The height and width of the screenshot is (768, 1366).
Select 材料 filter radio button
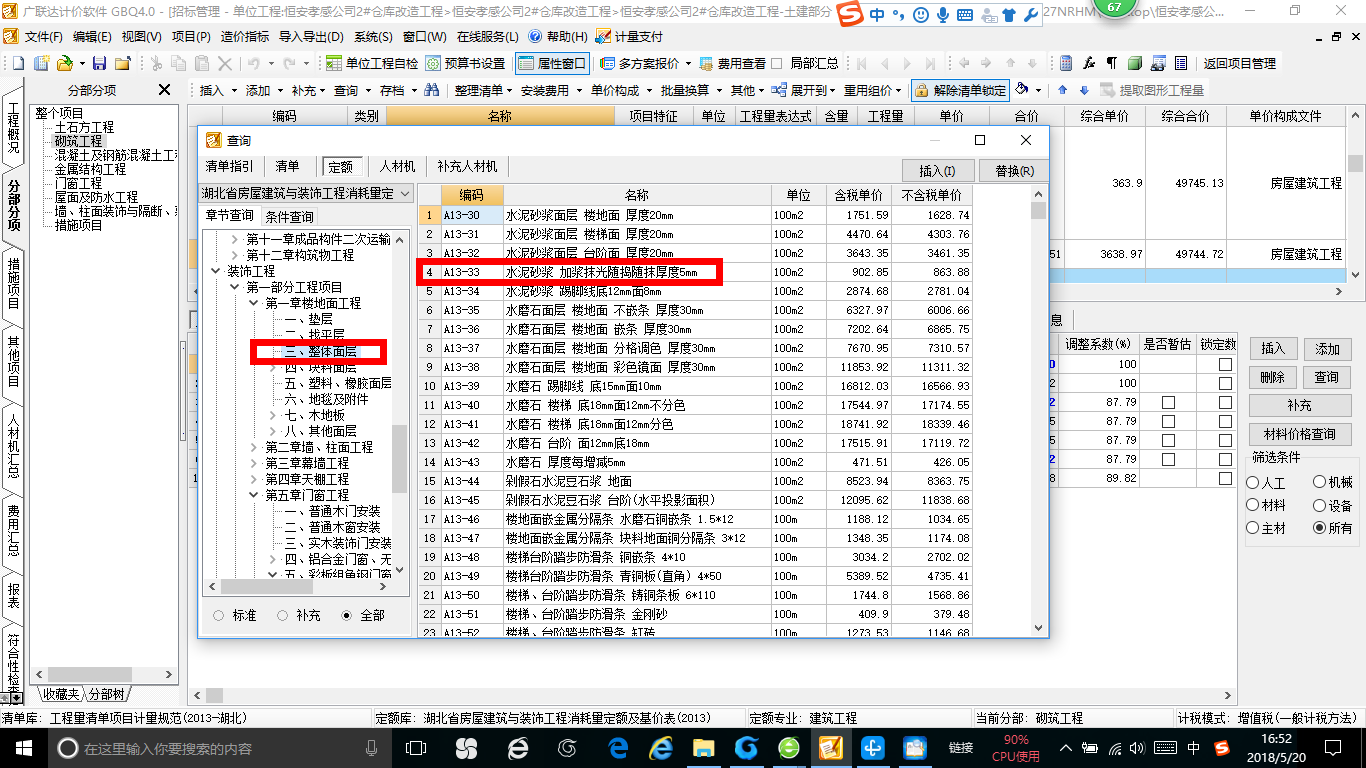1253,506
